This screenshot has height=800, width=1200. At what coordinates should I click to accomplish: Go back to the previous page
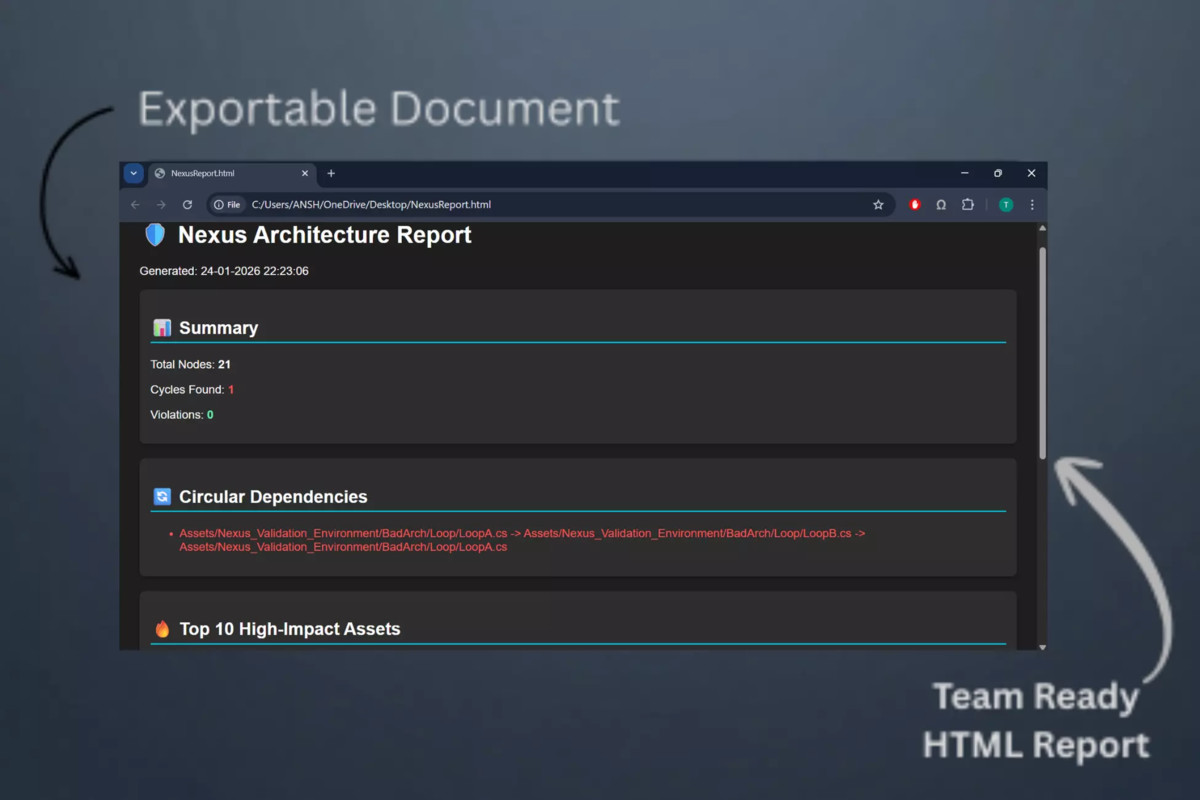[135, 205]
